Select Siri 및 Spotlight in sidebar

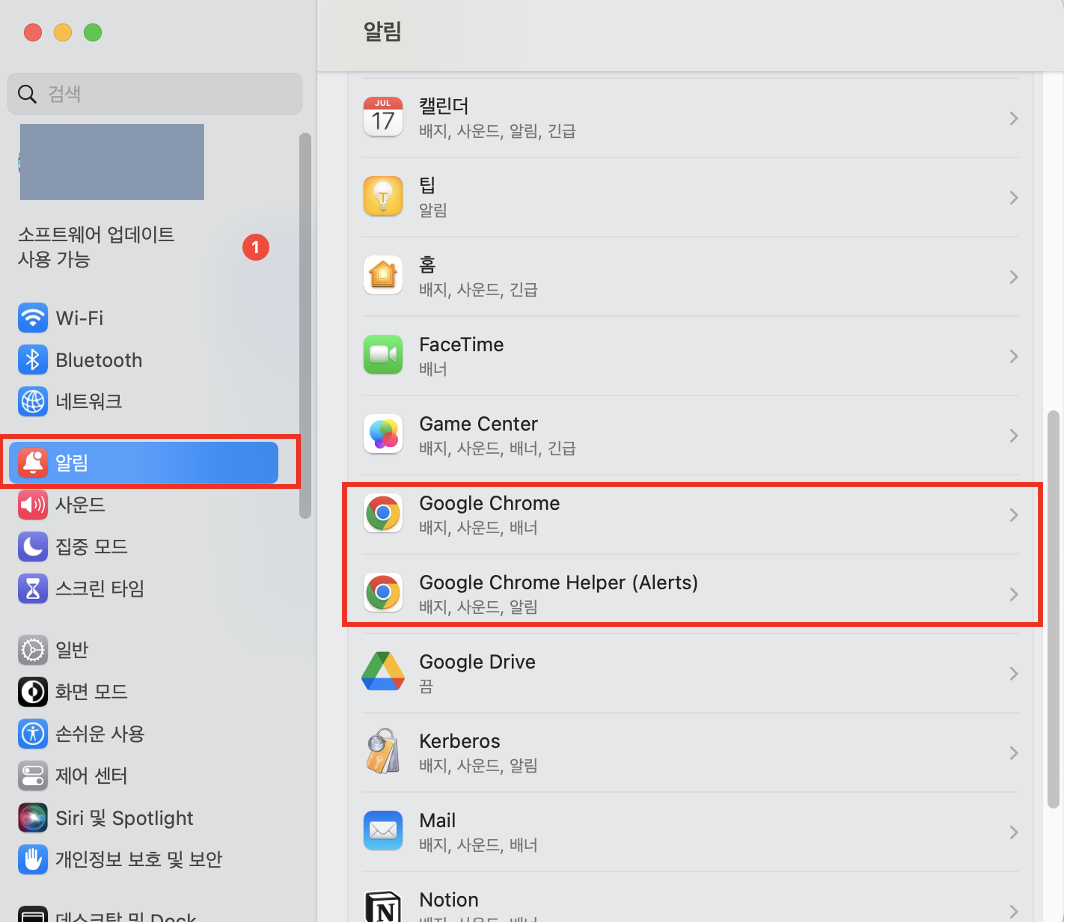[x=143, y=817]
